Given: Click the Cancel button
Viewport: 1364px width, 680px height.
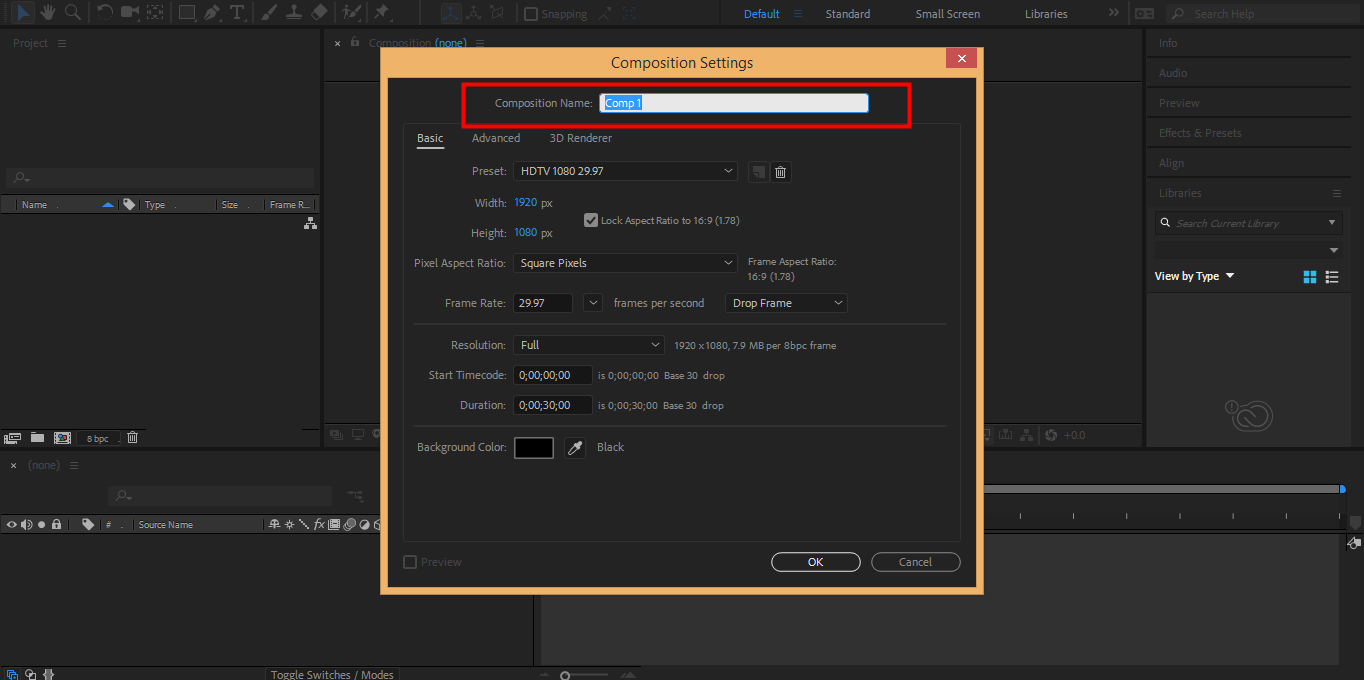Looking at the screenshot, I should [915, 562].
